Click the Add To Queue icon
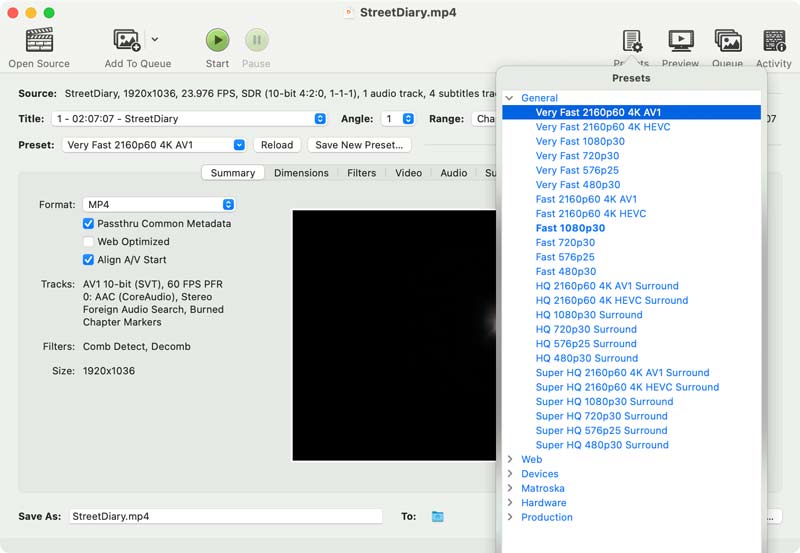 click(127, 40)
